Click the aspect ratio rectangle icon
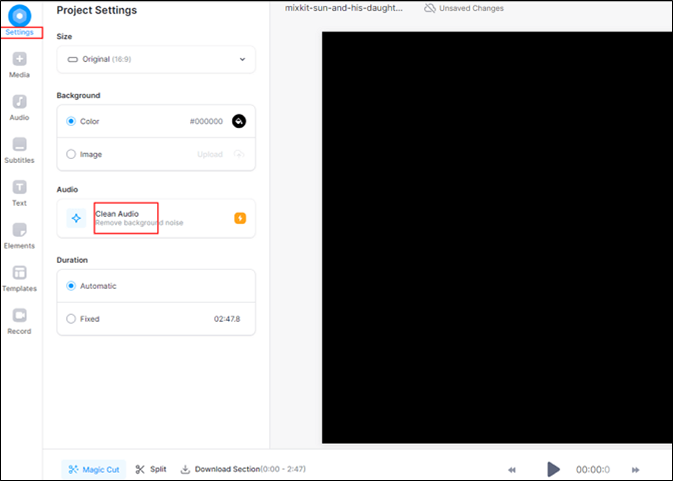The image size is (673, 481). coord(73,59)
